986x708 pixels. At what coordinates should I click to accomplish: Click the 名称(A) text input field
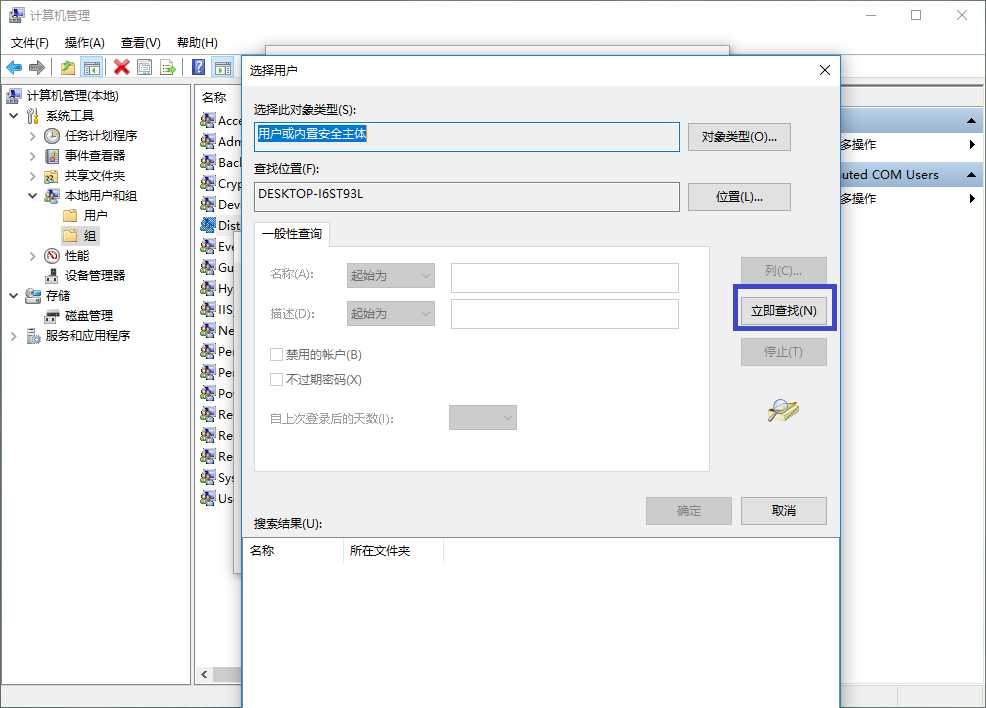pos(565,277)
